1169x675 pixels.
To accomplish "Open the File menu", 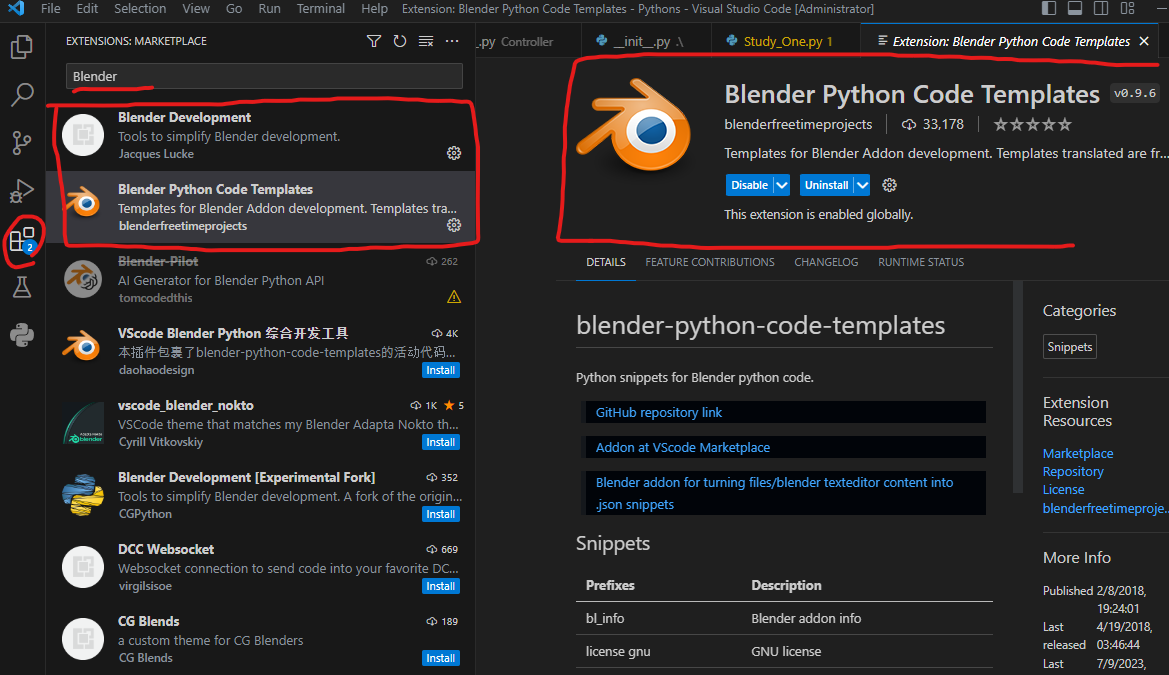I will (51, 8).
